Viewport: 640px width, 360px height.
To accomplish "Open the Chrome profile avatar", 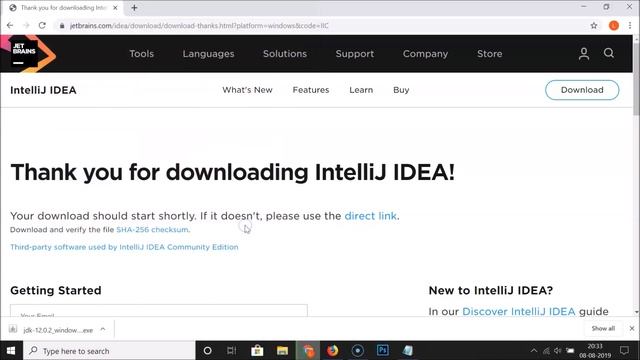I will (613, 25).
